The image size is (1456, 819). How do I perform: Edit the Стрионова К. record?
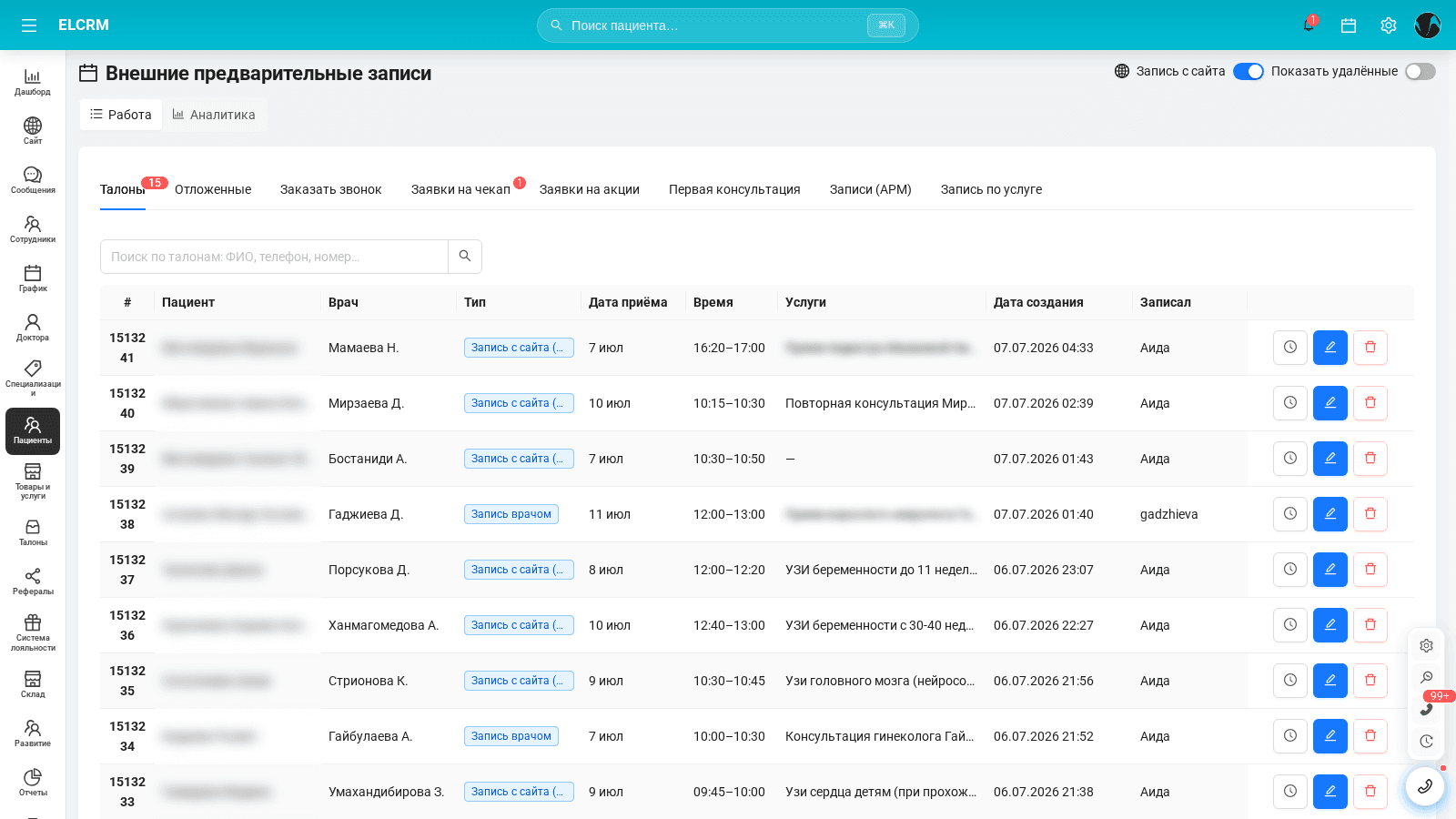1330,681
